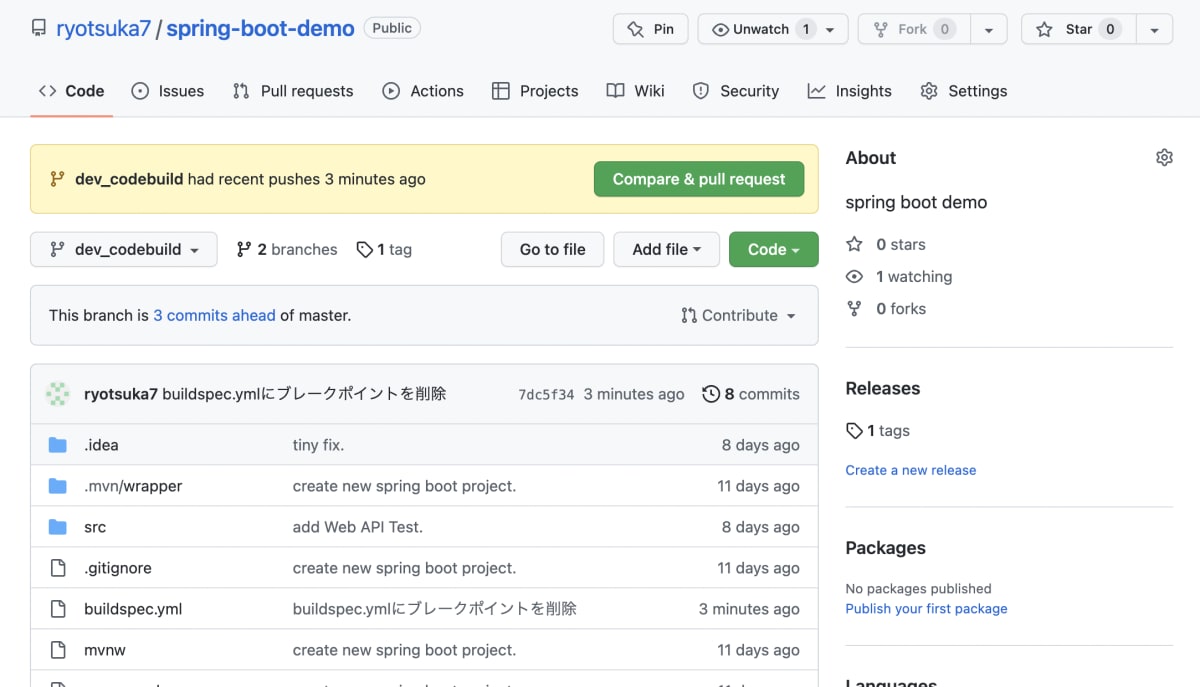Open the Unwatch notifications dropdown

click(773, 29)
